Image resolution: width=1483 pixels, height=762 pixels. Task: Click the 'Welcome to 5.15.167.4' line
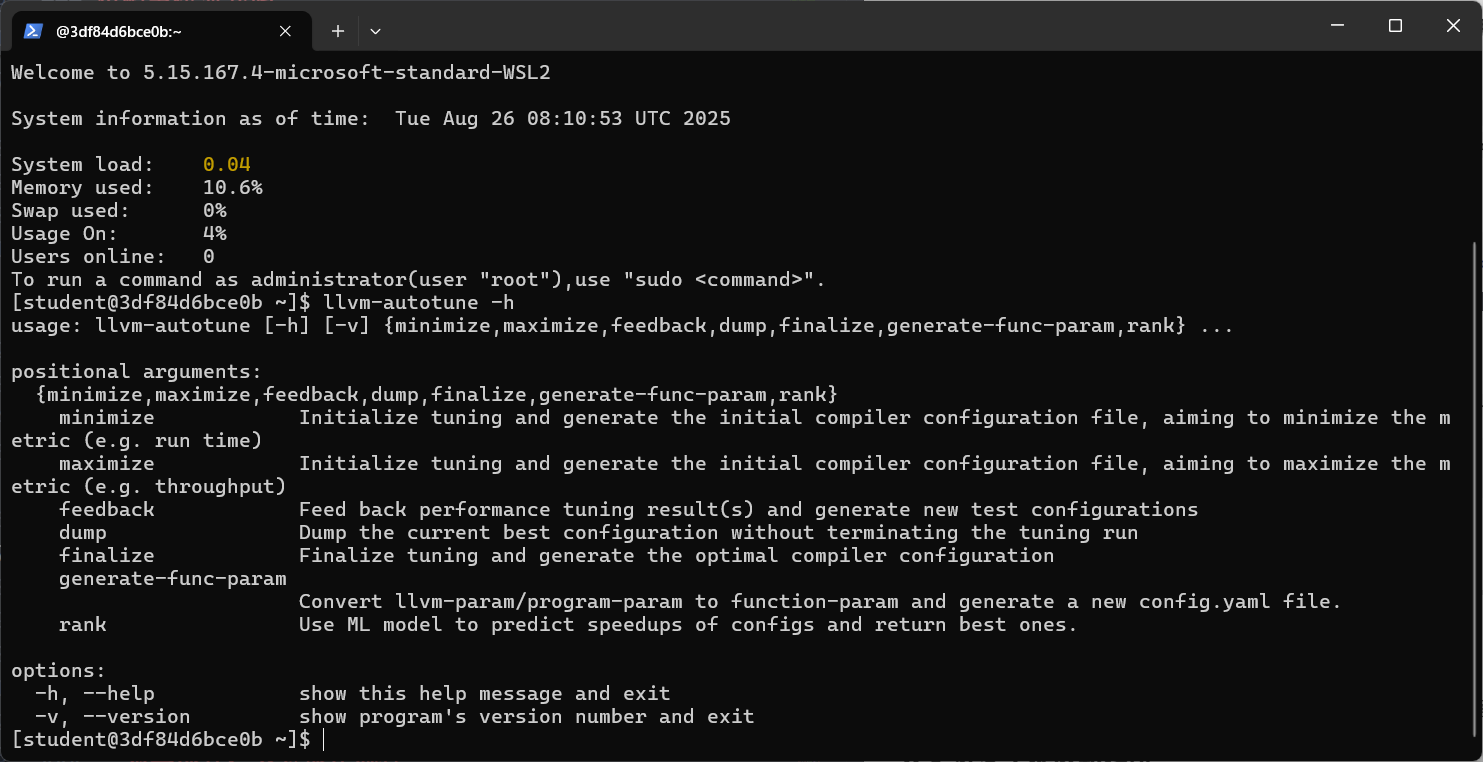[281, 73]
